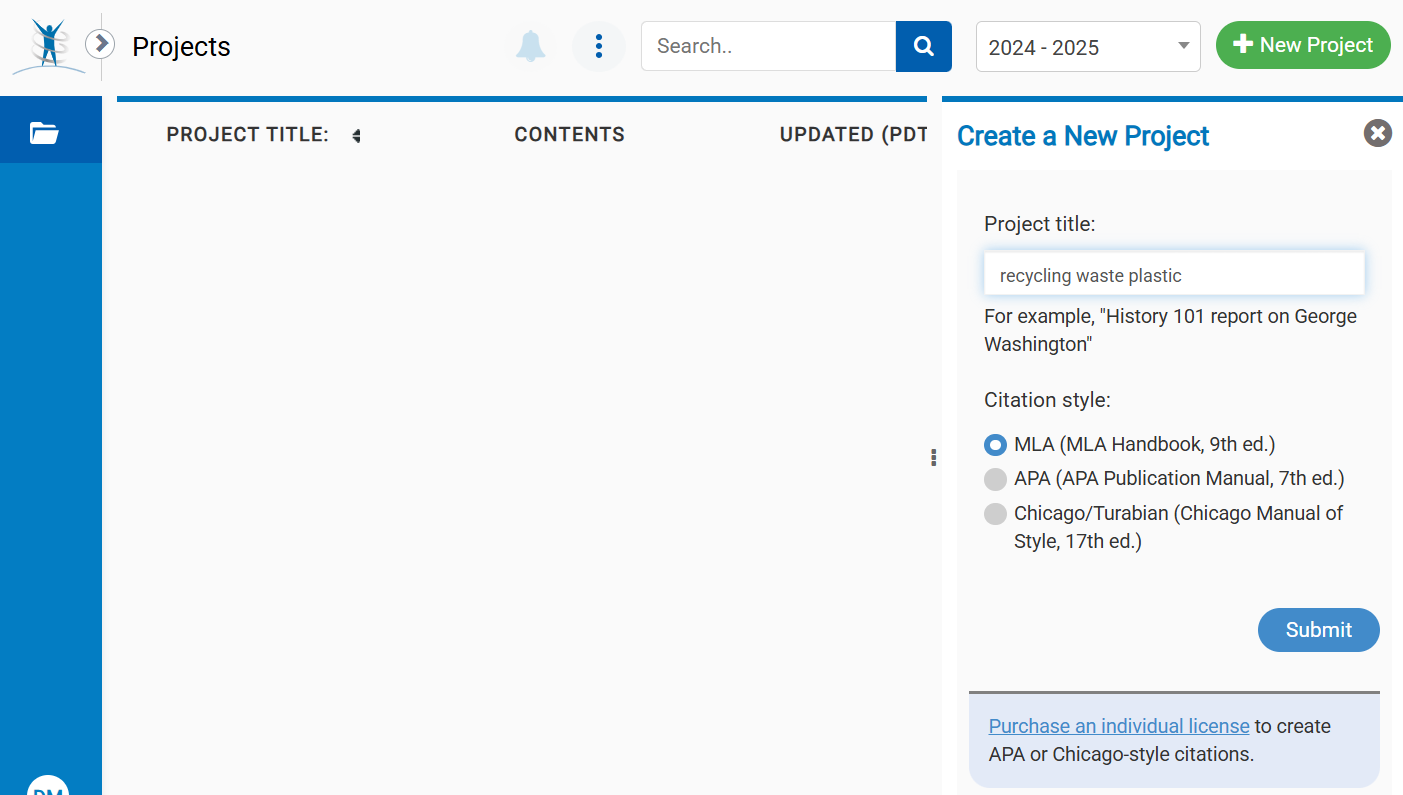Open the notifications bell
This screenshot has height=795, width=1403.
530,46
